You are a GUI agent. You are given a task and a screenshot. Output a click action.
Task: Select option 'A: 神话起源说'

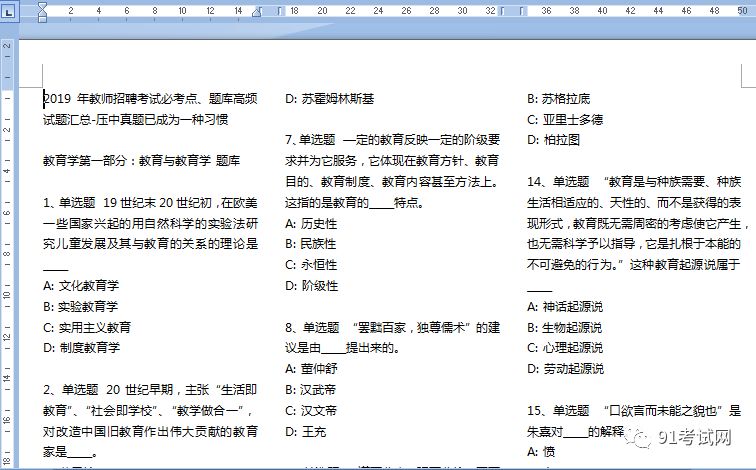pos(565,307)
